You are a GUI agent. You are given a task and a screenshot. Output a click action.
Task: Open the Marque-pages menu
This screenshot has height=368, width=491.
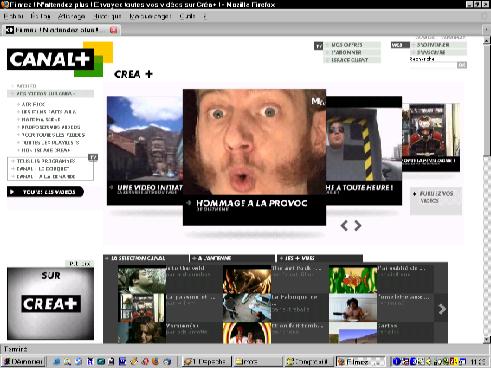(x=150, y=16)
